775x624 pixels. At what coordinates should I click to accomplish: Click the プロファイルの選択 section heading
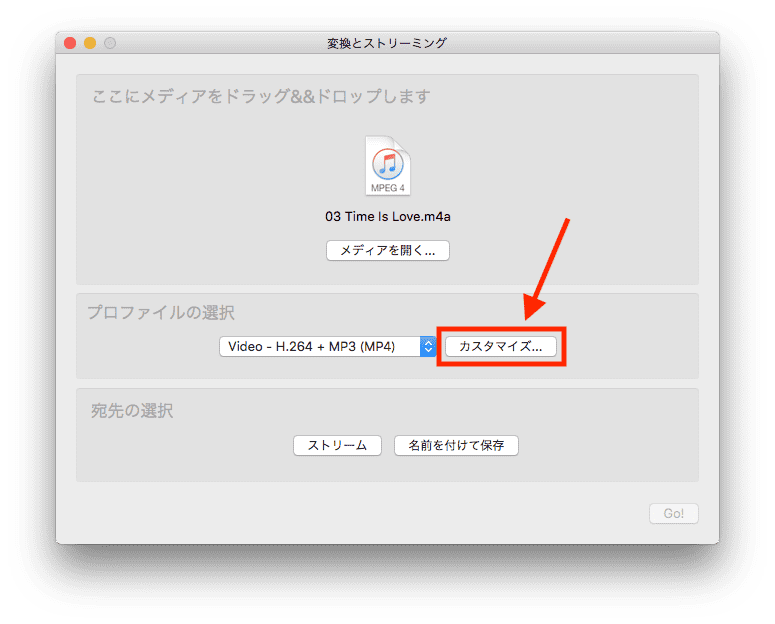click(x=161, y=312)
